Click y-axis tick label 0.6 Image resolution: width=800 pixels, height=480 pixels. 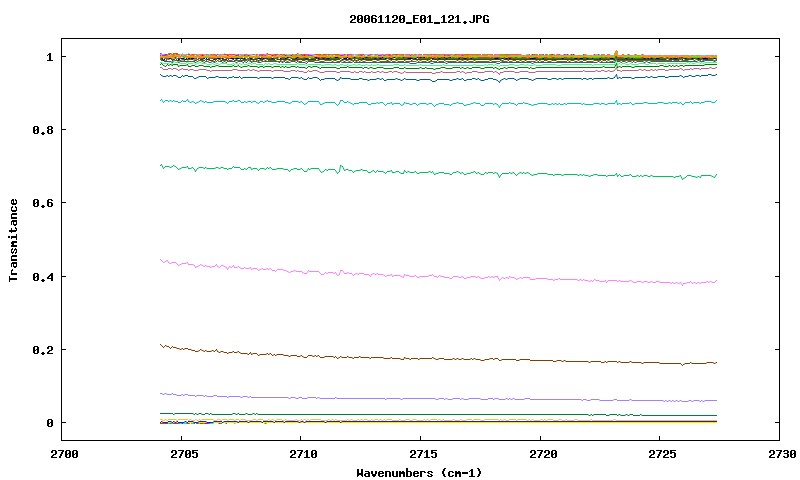(43, 203)
